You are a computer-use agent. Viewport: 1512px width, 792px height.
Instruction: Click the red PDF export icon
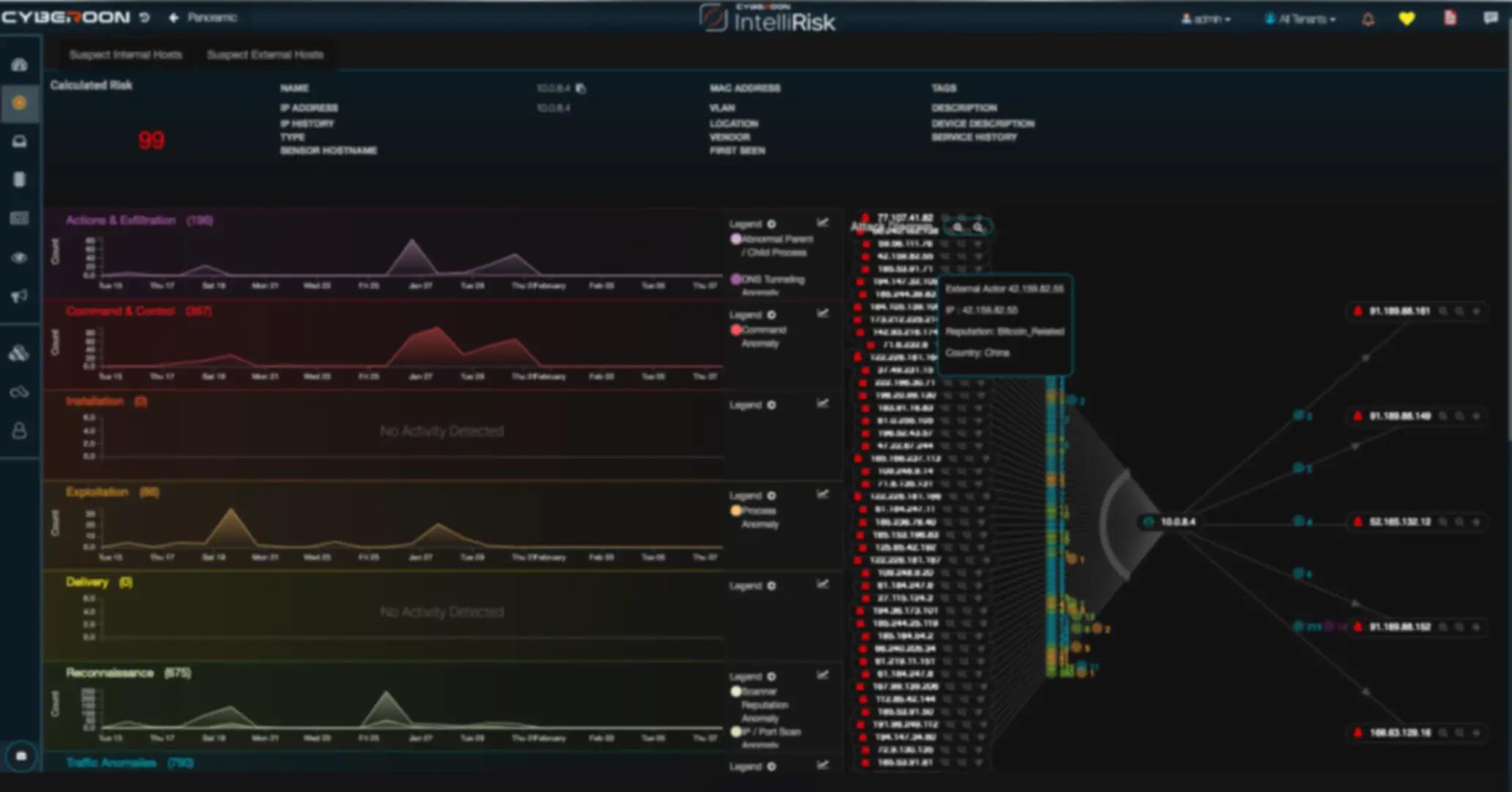(1450, 18)
